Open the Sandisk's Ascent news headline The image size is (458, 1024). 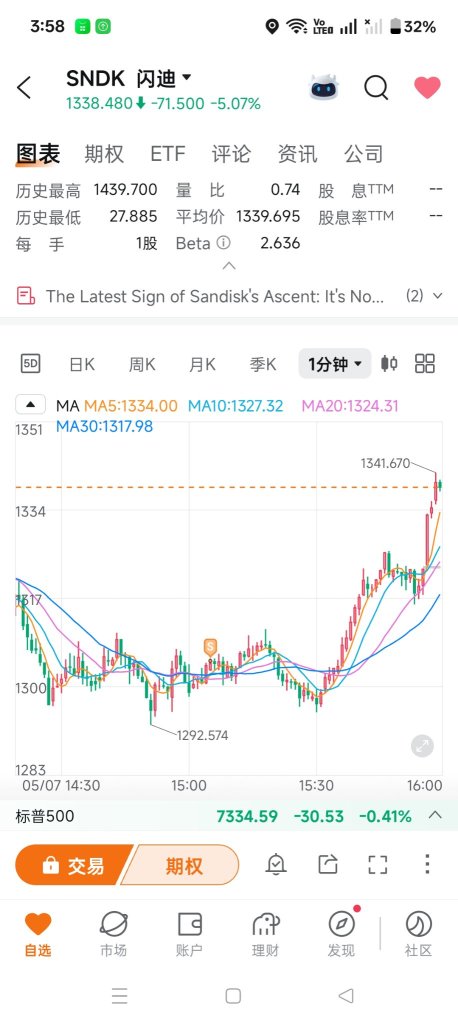pos(215,296)
